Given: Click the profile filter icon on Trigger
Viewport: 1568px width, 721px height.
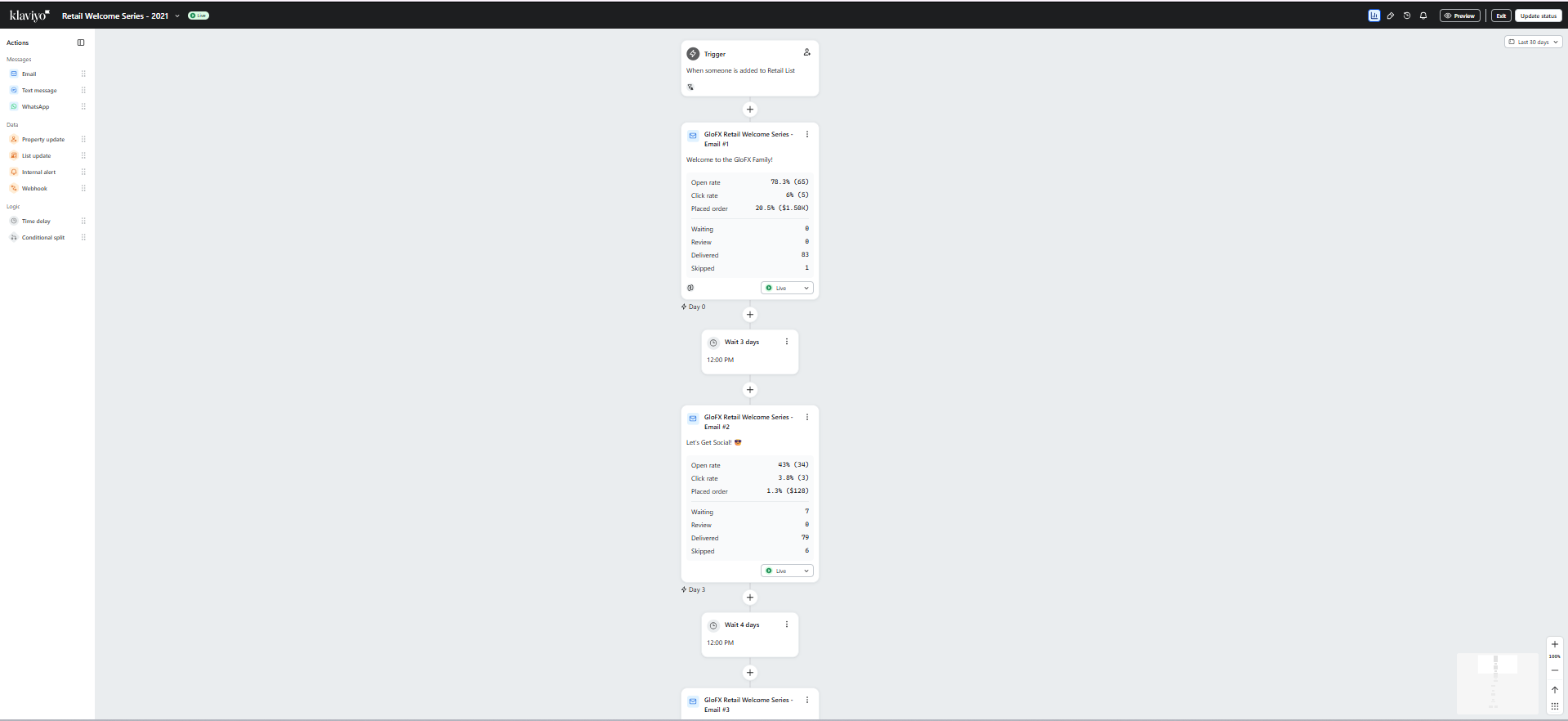Looking at the screenshot, I should pos(806,52).
